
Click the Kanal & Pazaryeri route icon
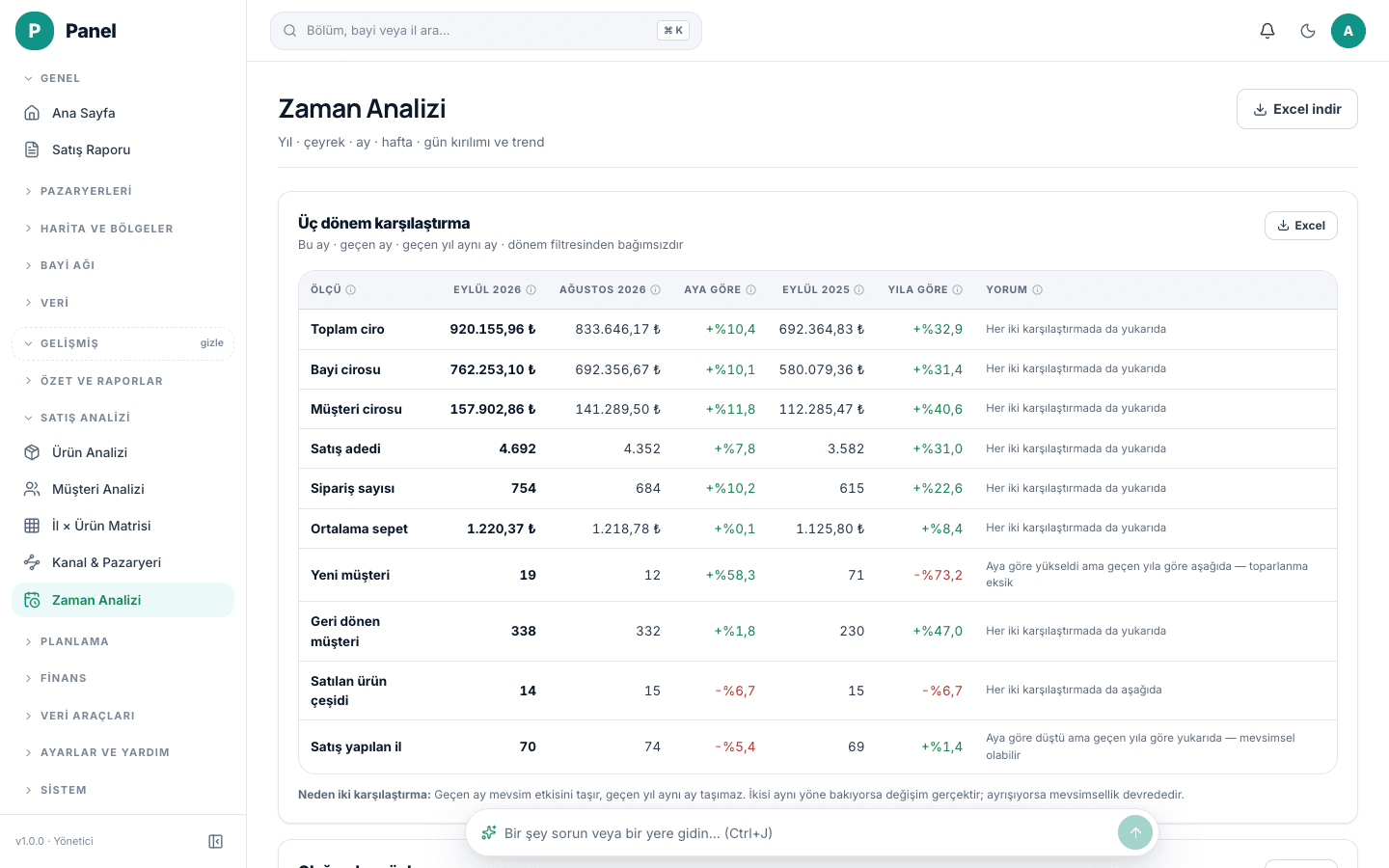32,562
